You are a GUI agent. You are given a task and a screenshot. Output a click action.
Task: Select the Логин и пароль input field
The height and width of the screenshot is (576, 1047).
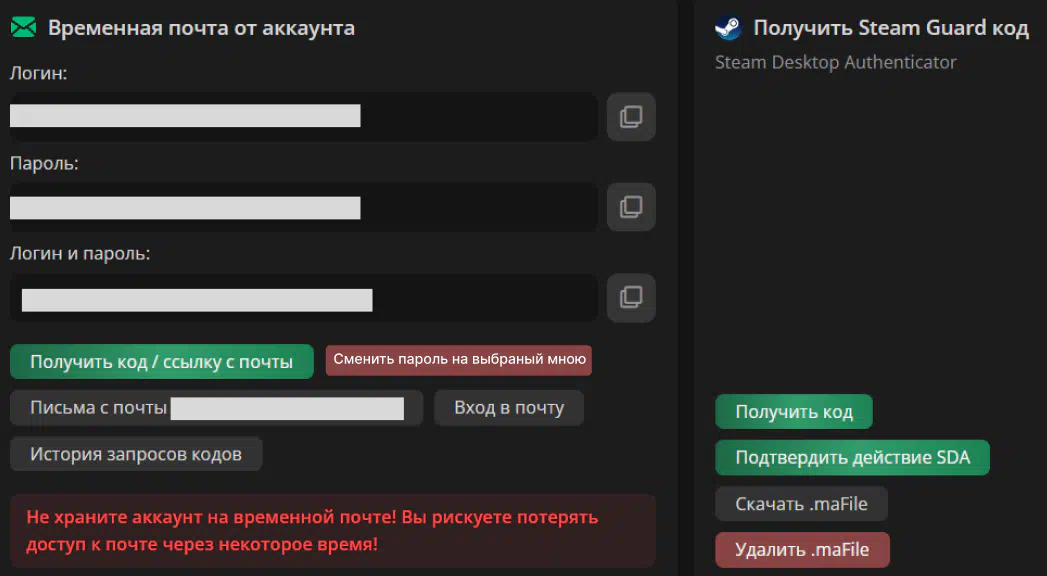(304, 298)
